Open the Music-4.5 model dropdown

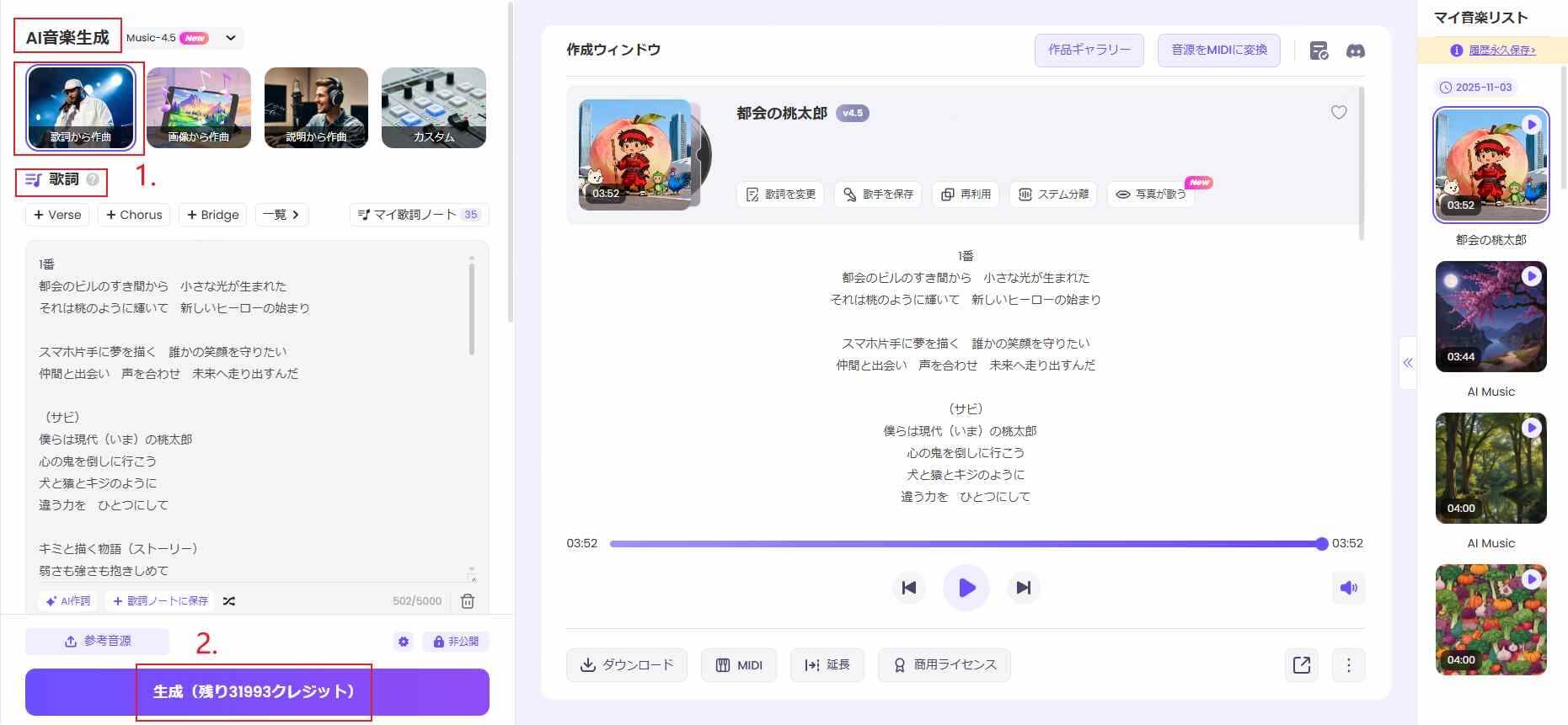coord(184,38)
